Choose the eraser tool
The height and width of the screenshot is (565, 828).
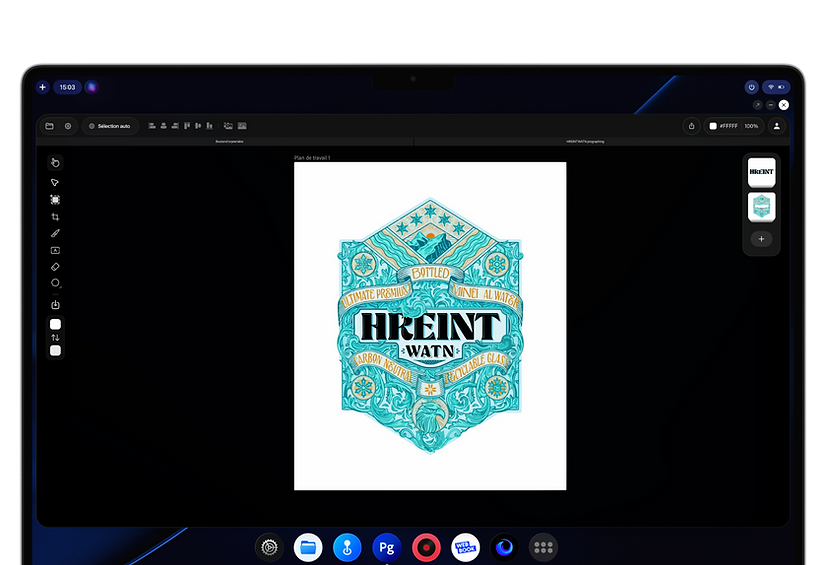pos(55,267)
